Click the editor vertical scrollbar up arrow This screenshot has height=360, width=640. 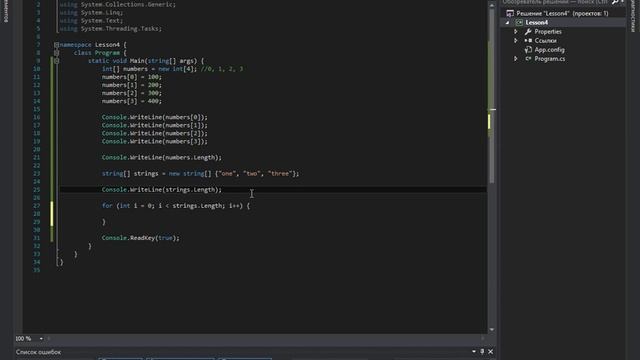point(491,5)
